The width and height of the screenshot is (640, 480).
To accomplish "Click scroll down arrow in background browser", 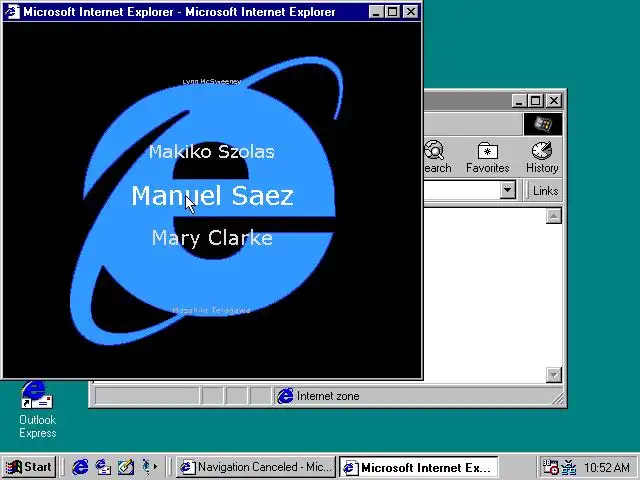I will [x=553, y=375].
